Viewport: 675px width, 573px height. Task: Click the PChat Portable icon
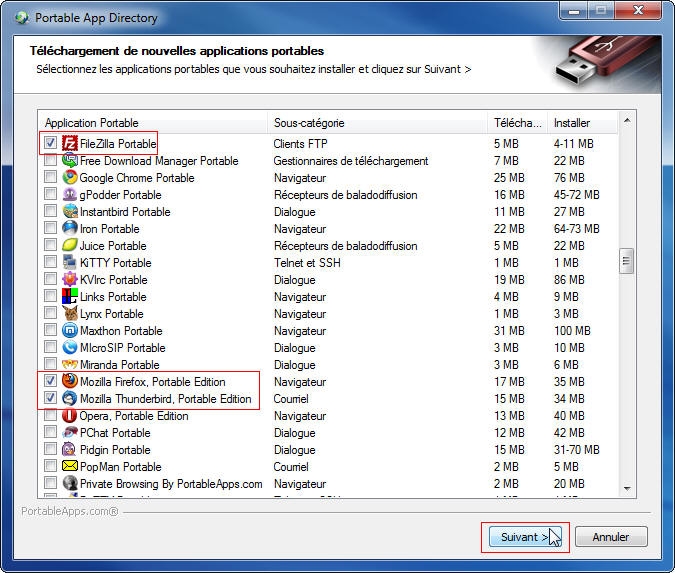tap(69, 433)
